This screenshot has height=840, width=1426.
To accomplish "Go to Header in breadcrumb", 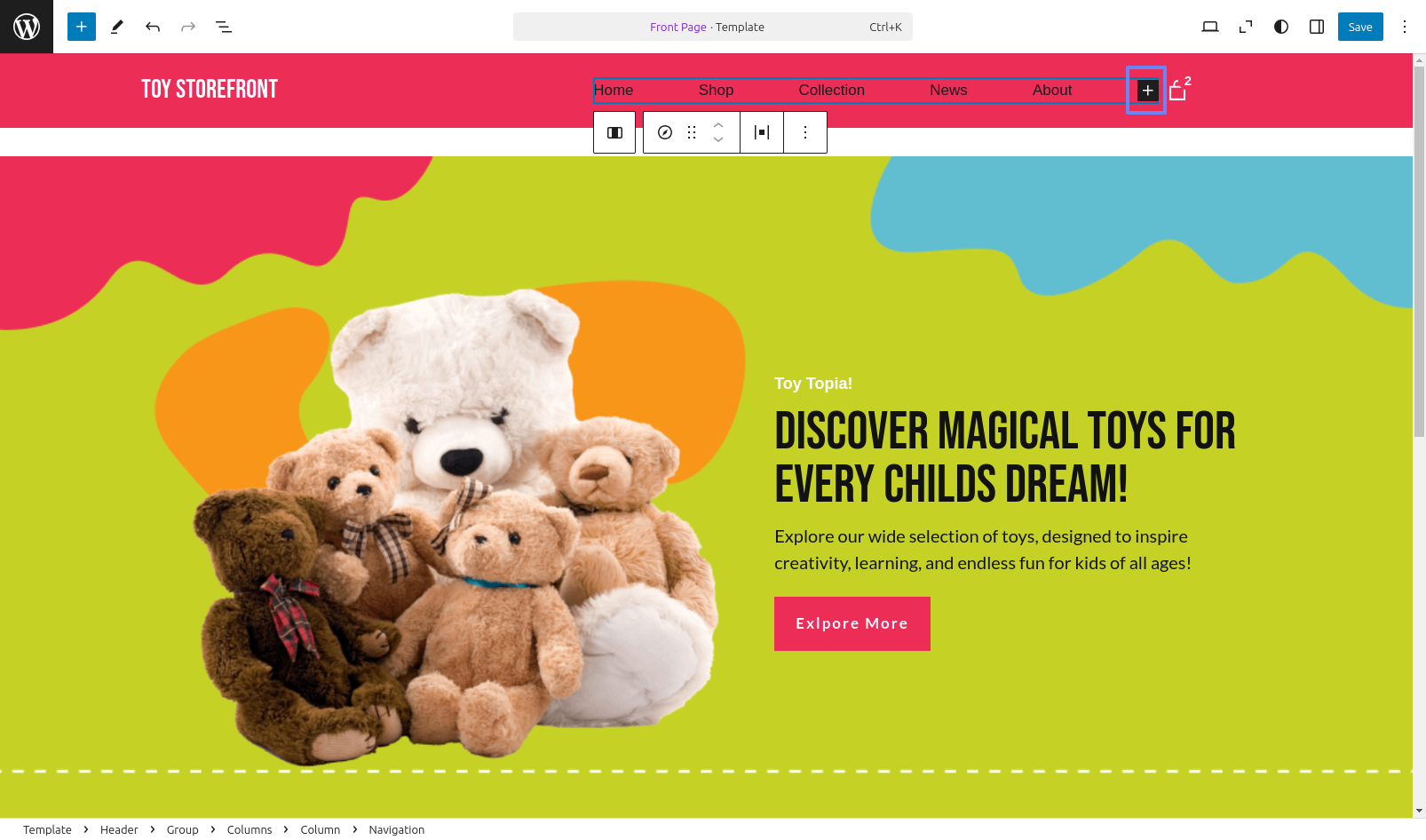I will [119, 829].
